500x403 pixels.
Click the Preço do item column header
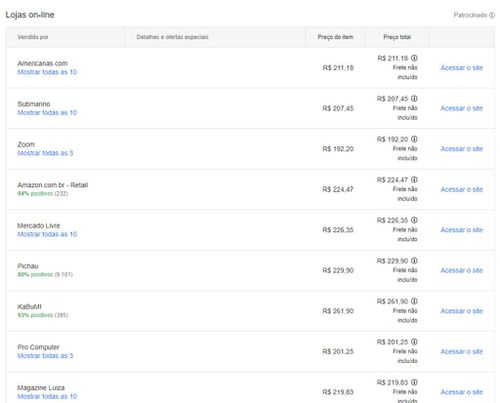point(335,37)
